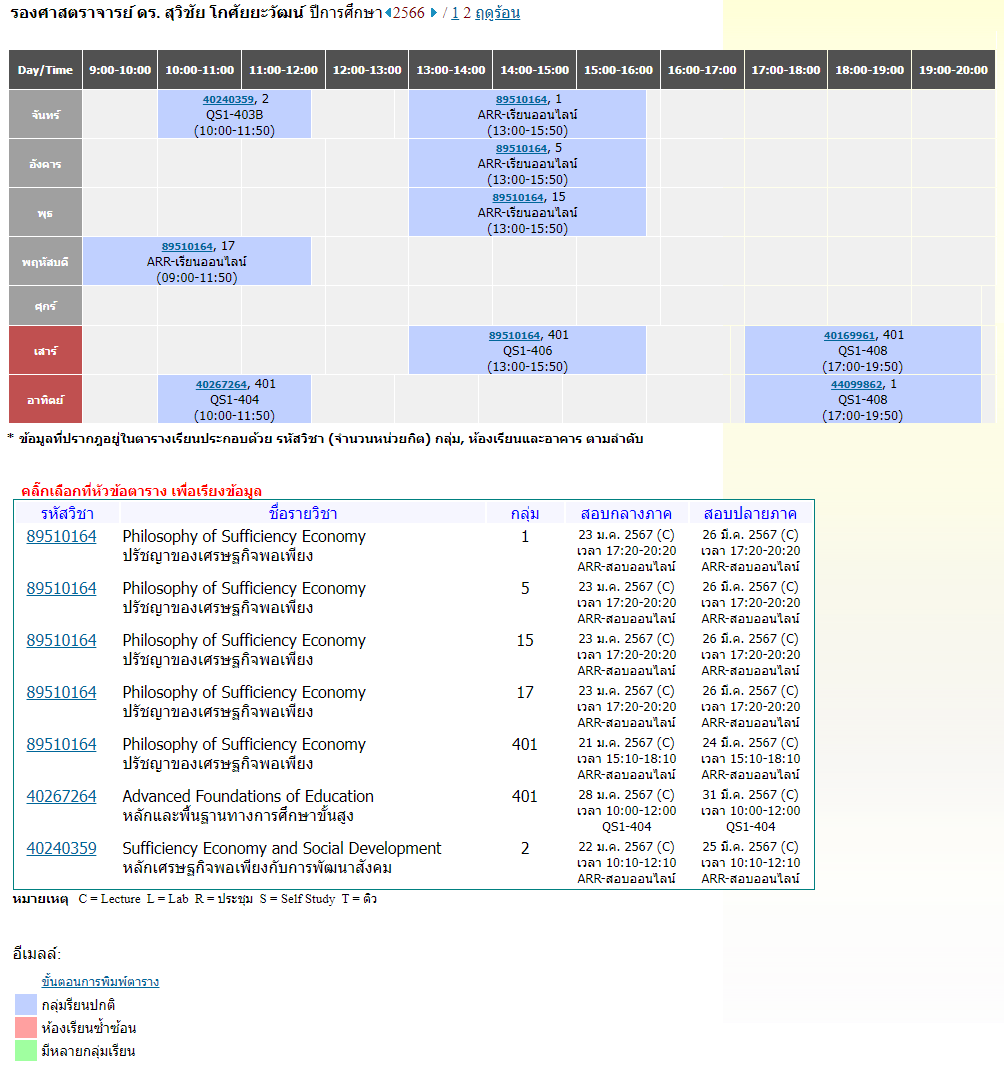Sort table by สอบกลางภาค column header
This screenshot has width=1004, height=1069.
tap(626, 513)
